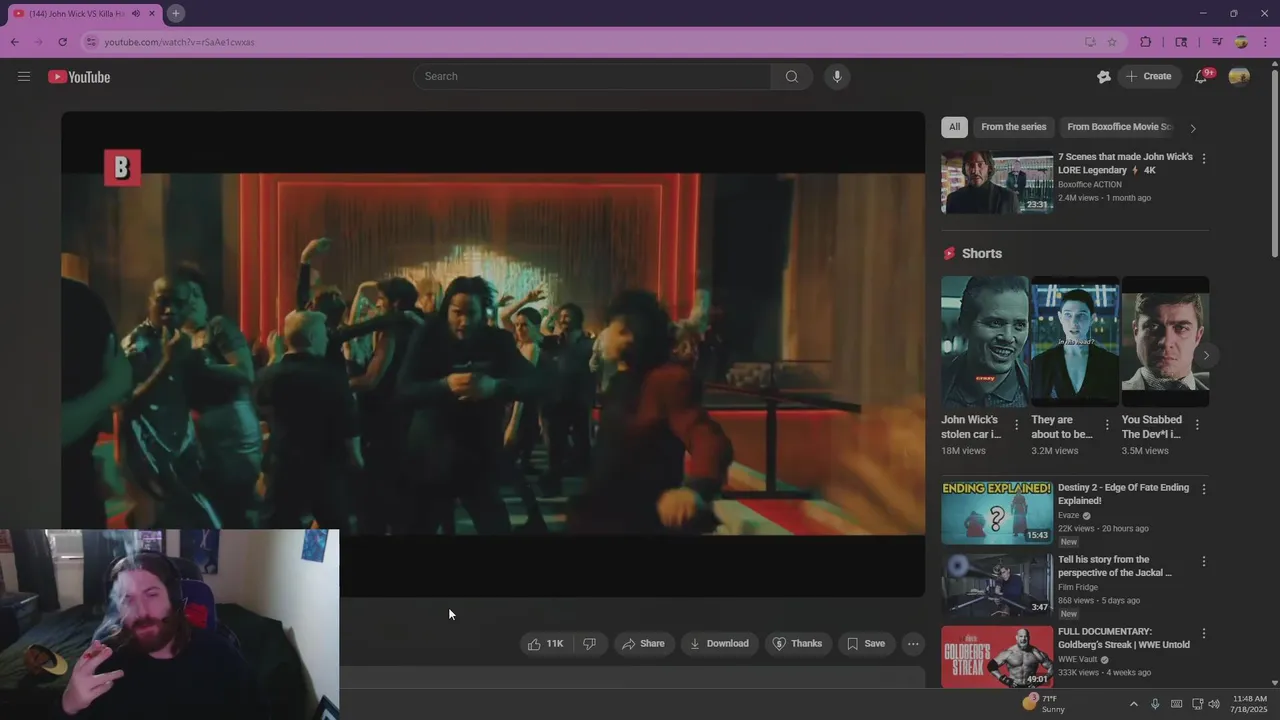Open taskbar volume speaker icon
This screenshot has height=720, width=1280.
(1214, 704)
